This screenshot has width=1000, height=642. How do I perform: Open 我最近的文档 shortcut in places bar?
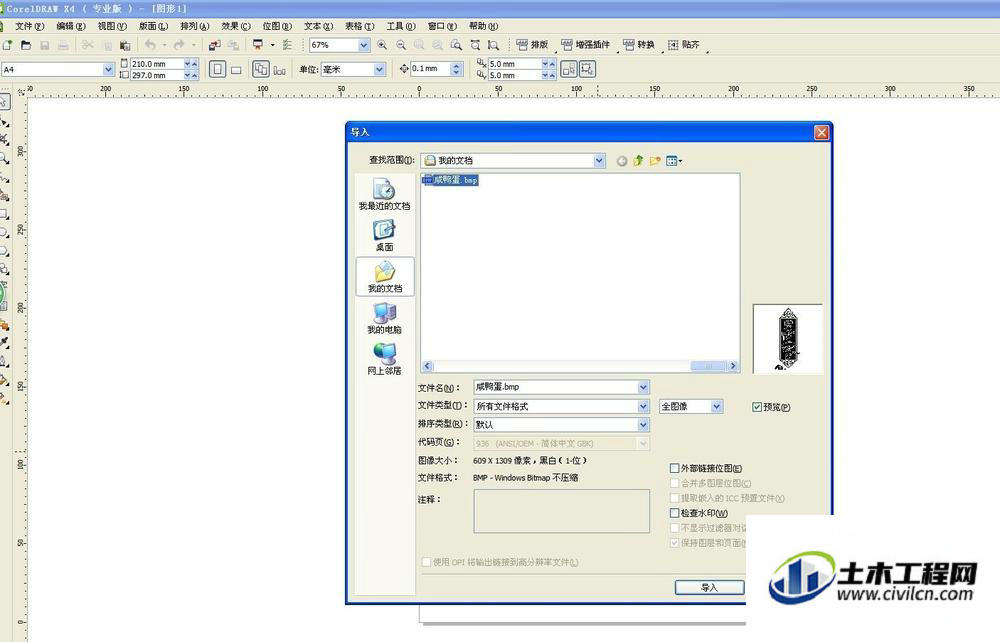(x=385, y=194)
